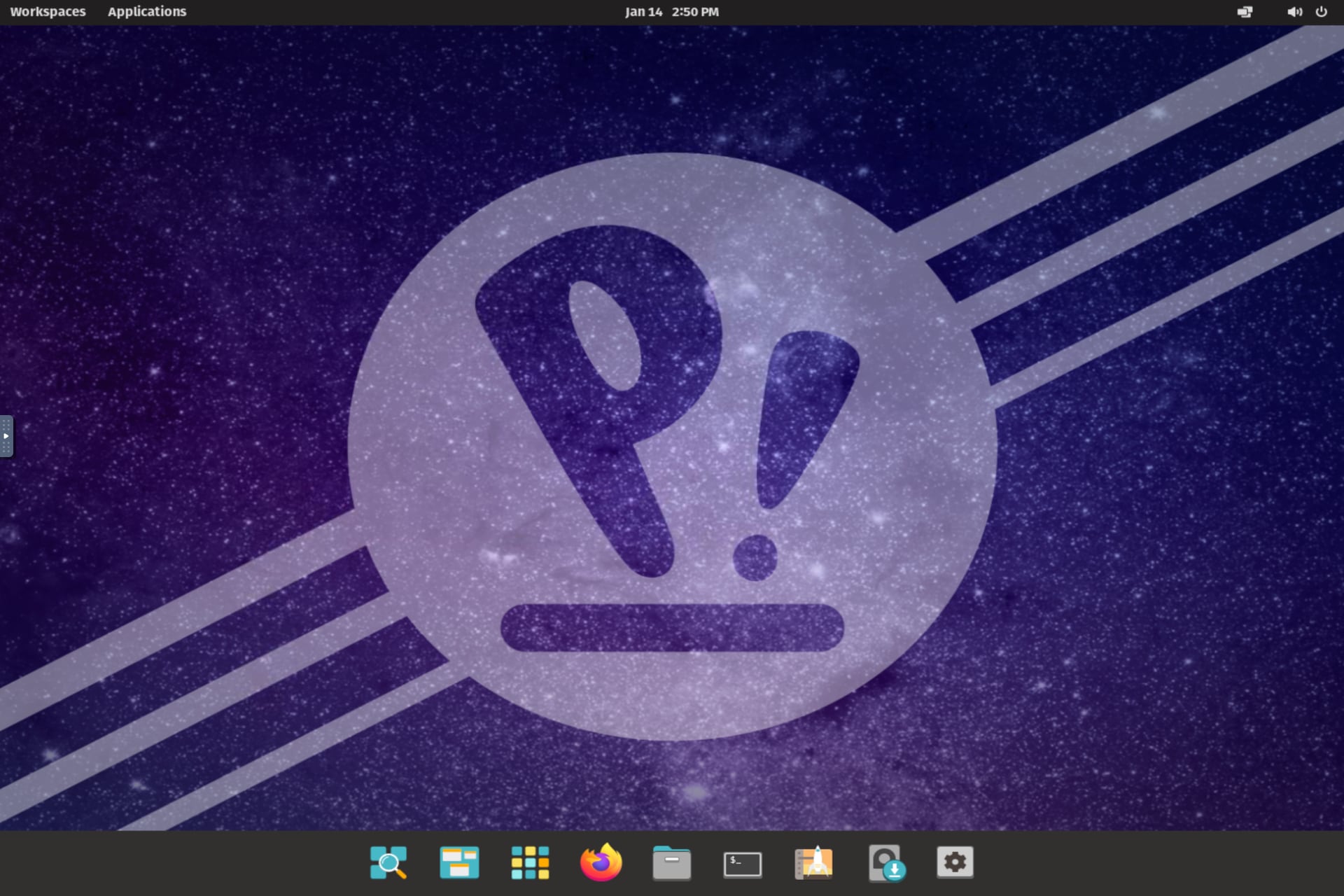Expand the side panel arrow handle on left edge
This screenshot has height=896, width=1344.
point(6,436)
